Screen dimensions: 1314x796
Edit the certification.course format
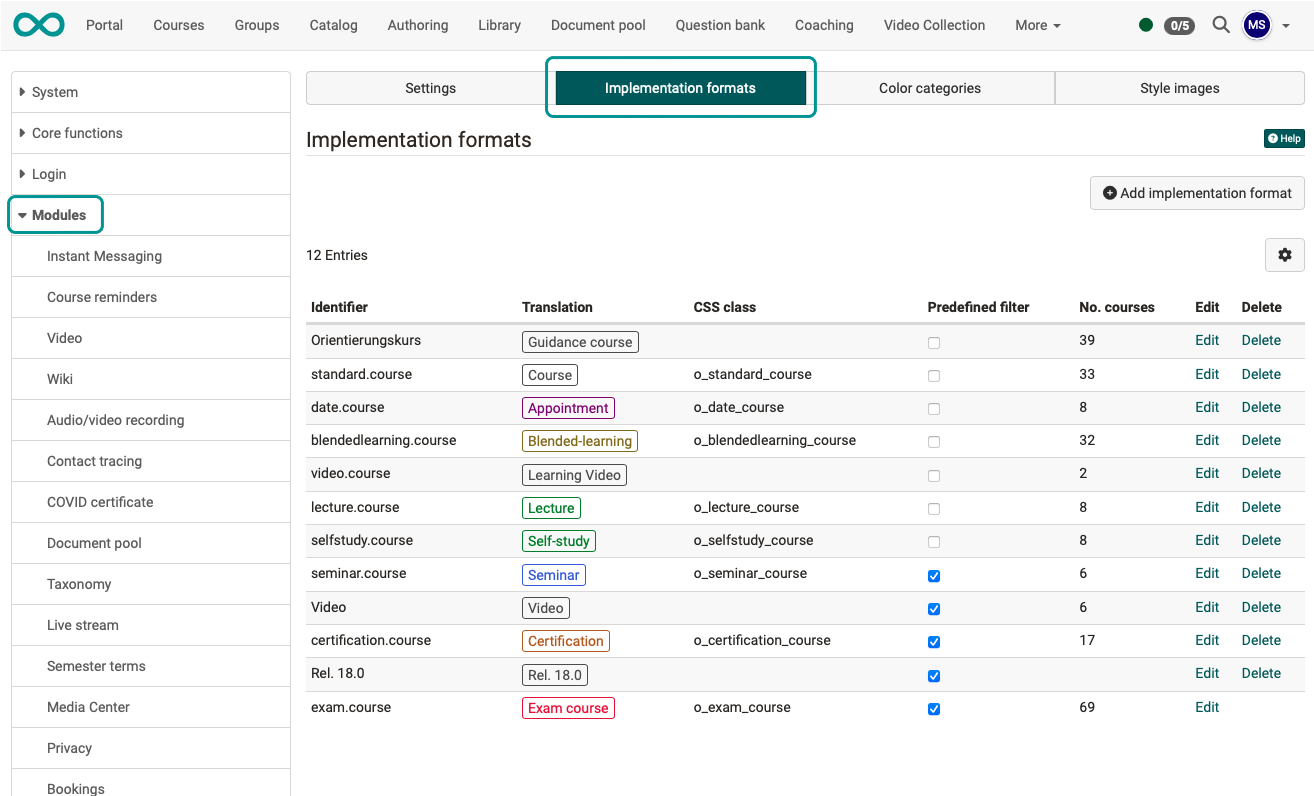pyautogui.click(x=1206, y=640)
